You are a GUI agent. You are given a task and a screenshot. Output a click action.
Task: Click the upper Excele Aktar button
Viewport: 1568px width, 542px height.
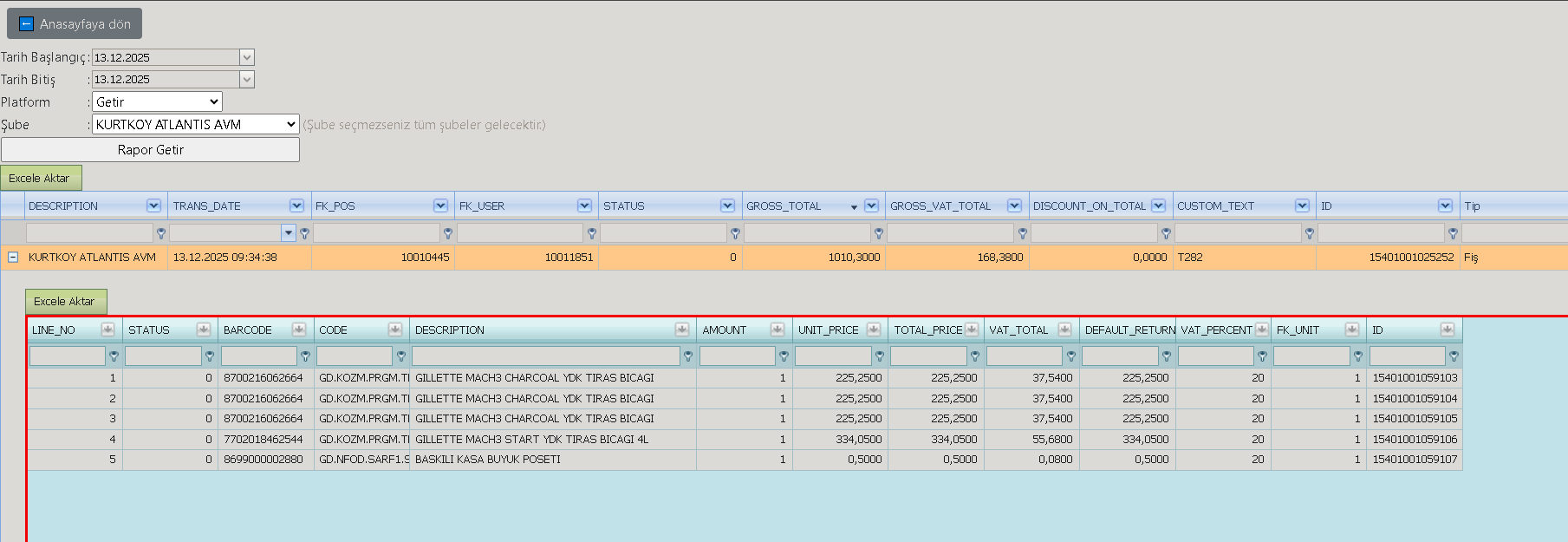[x=41, y=178]
